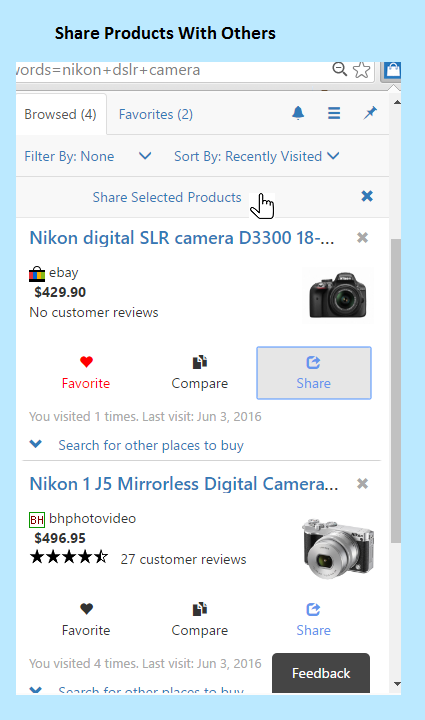
Task: Open the Nikon 1 J5 camera thumbnail
Action: tap(338, 548)
